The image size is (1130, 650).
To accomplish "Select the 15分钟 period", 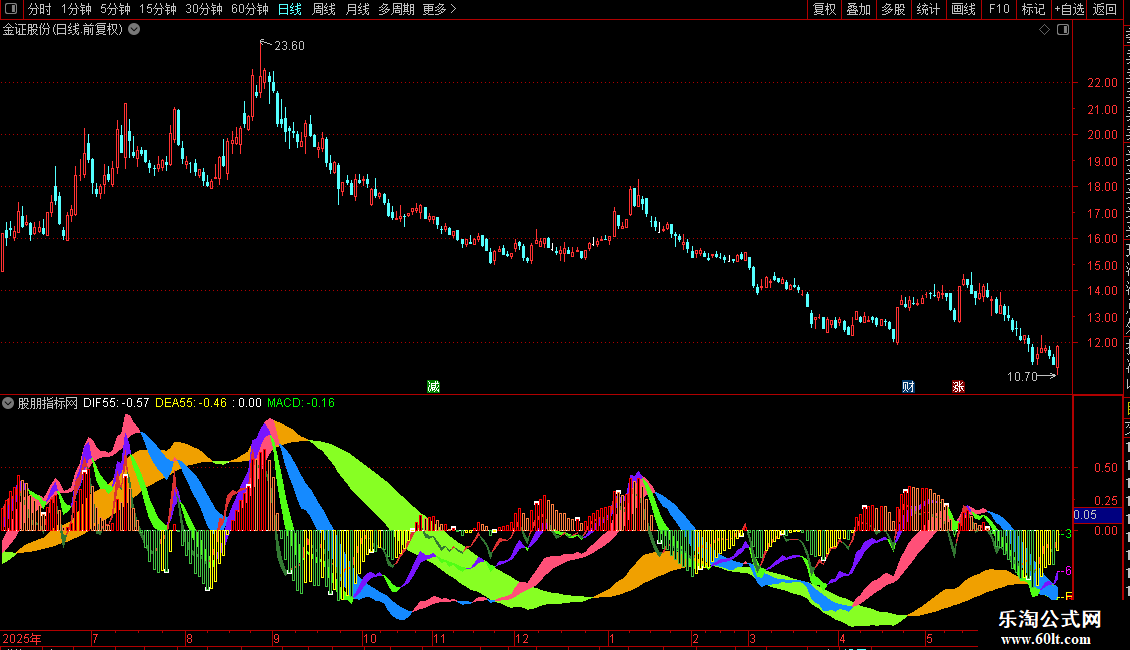I will tap(158, 9).
